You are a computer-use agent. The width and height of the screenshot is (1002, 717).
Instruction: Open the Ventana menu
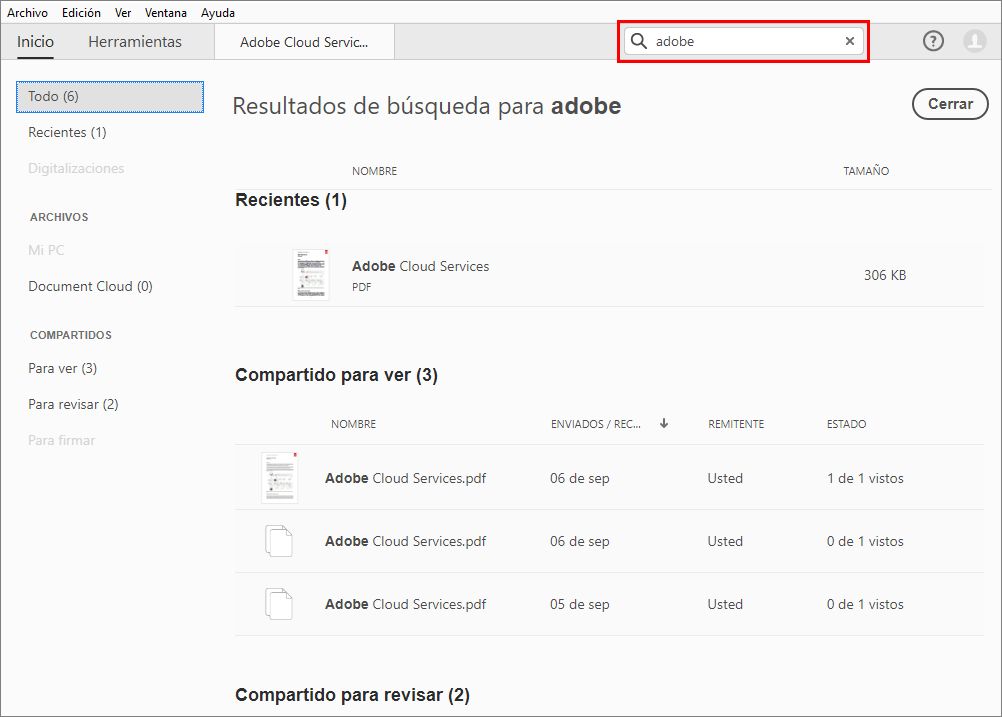pyautogui.click(x=166, y=13)
